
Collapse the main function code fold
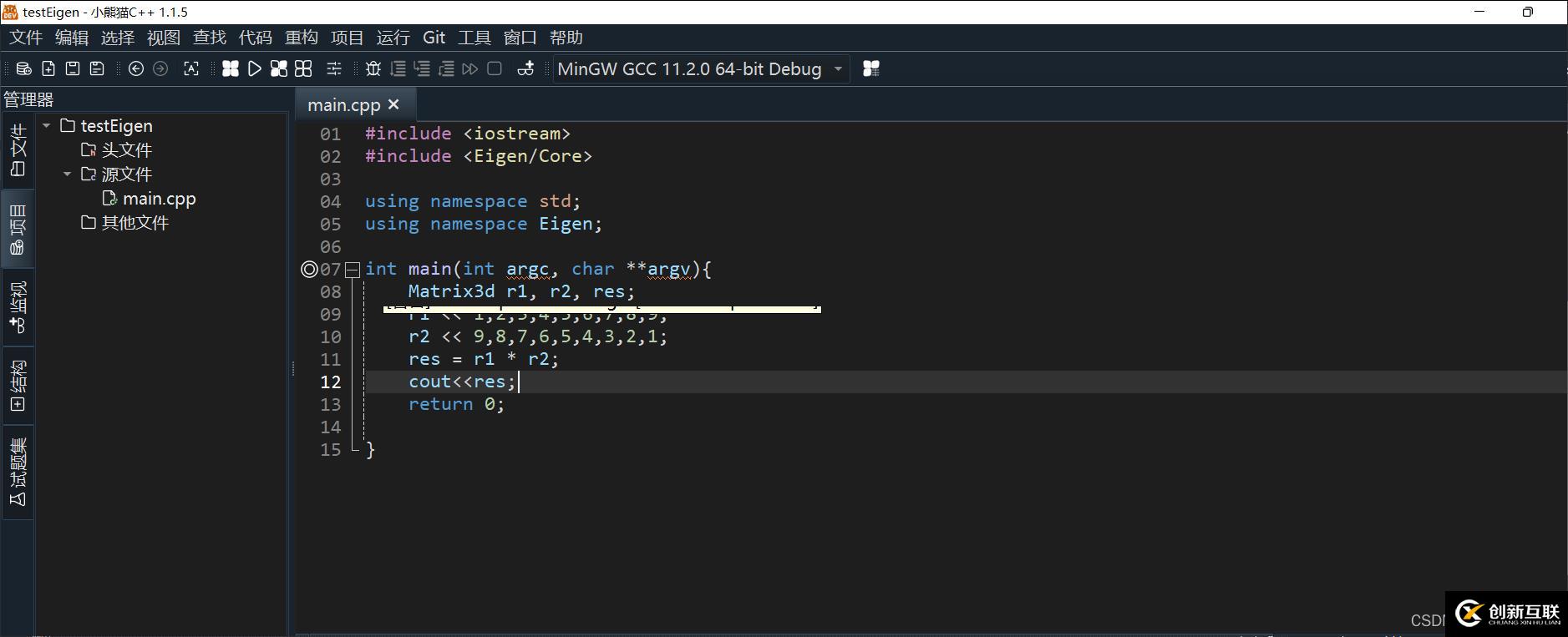(353, 270)
